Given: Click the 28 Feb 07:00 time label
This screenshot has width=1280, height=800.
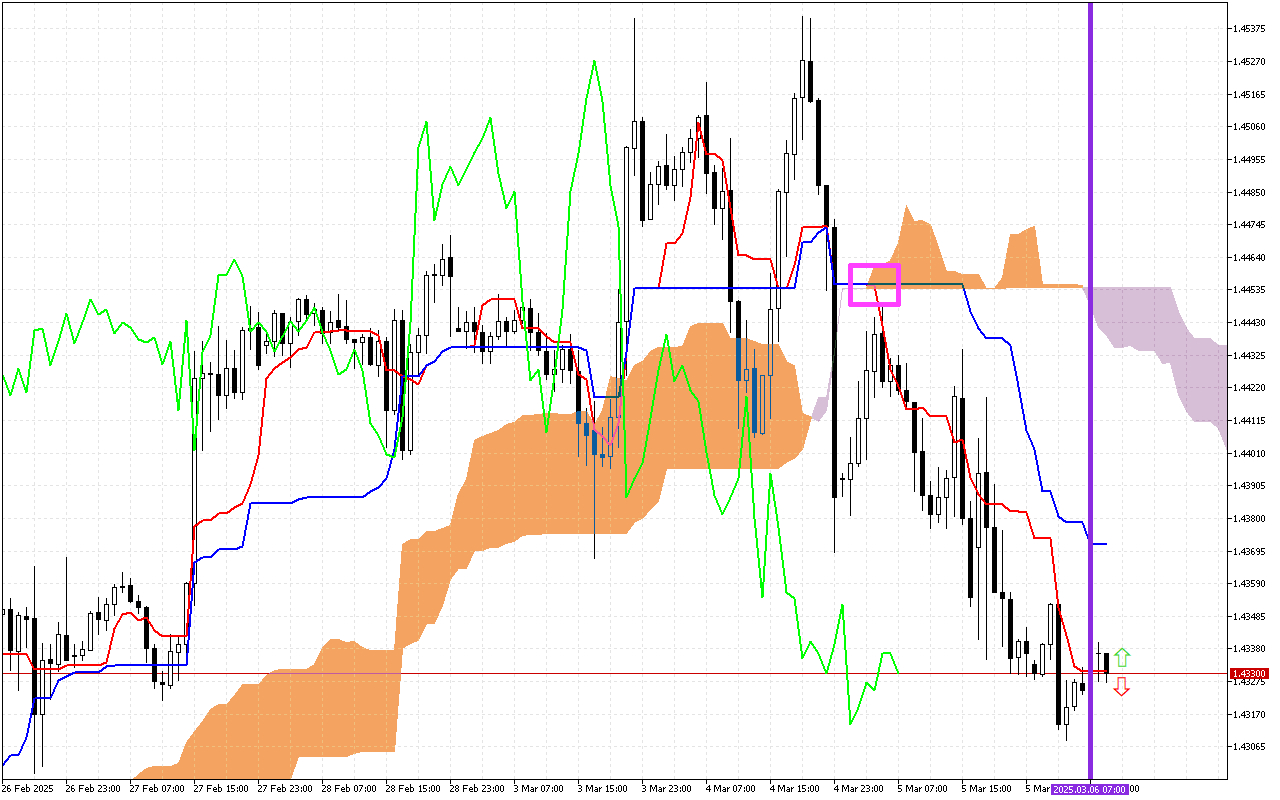Looking at the screenshot, I should (x=349, y=789).
